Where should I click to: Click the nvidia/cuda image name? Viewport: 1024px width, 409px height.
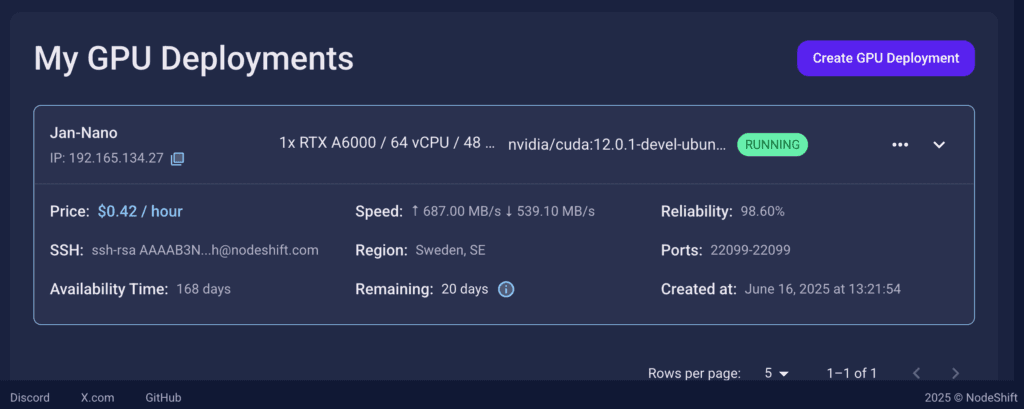[616, 144]
